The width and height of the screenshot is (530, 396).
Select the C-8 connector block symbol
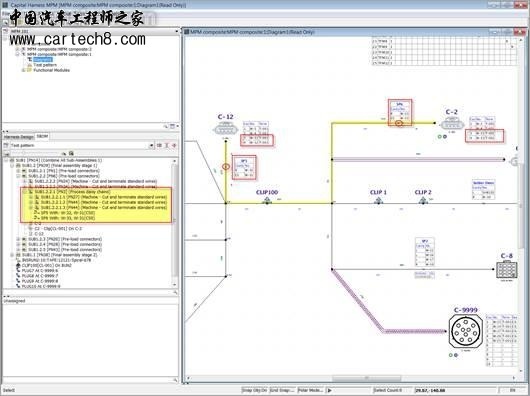point(506,270)
